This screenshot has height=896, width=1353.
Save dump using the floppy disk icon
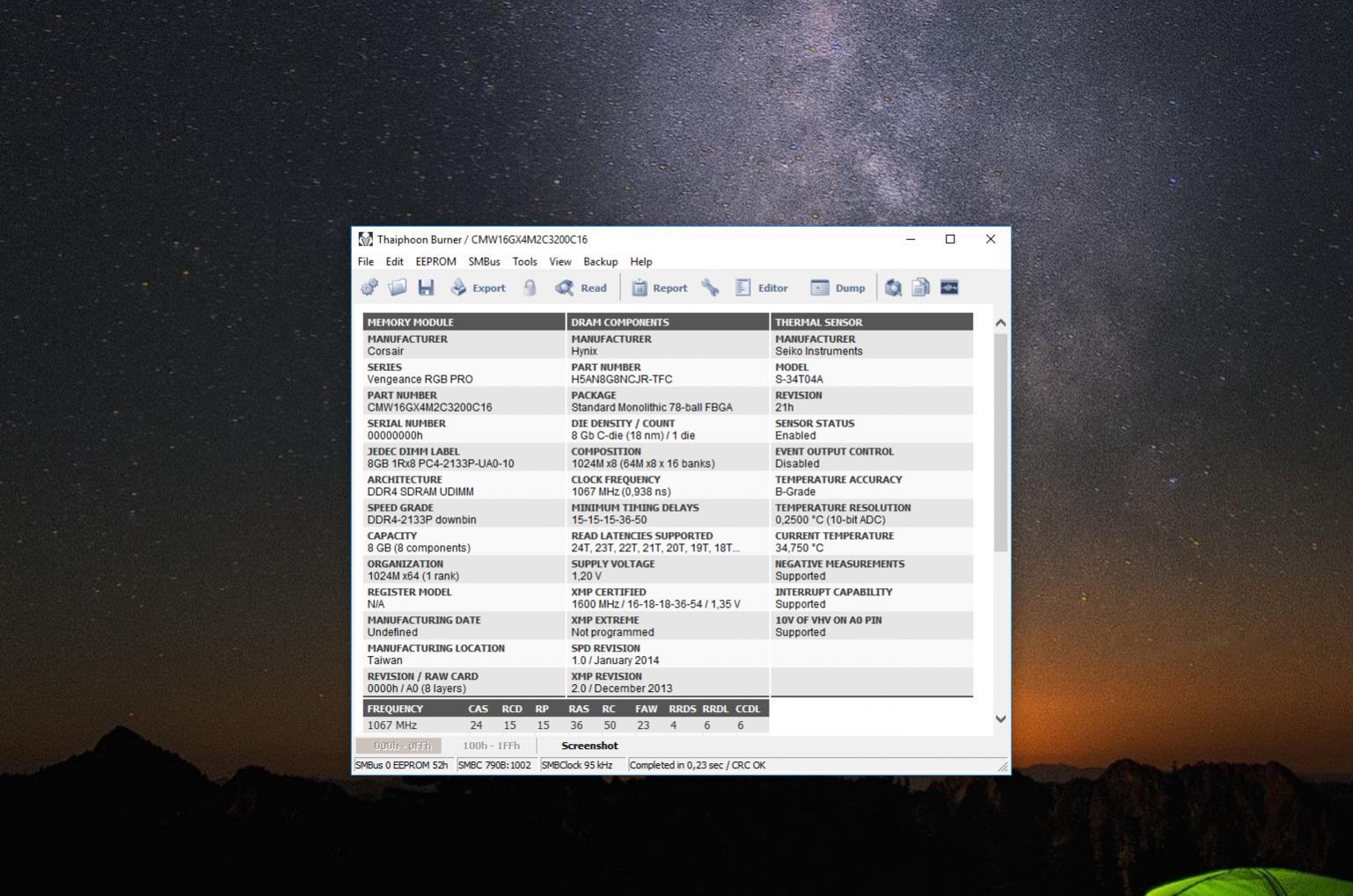tap(426, 288)
